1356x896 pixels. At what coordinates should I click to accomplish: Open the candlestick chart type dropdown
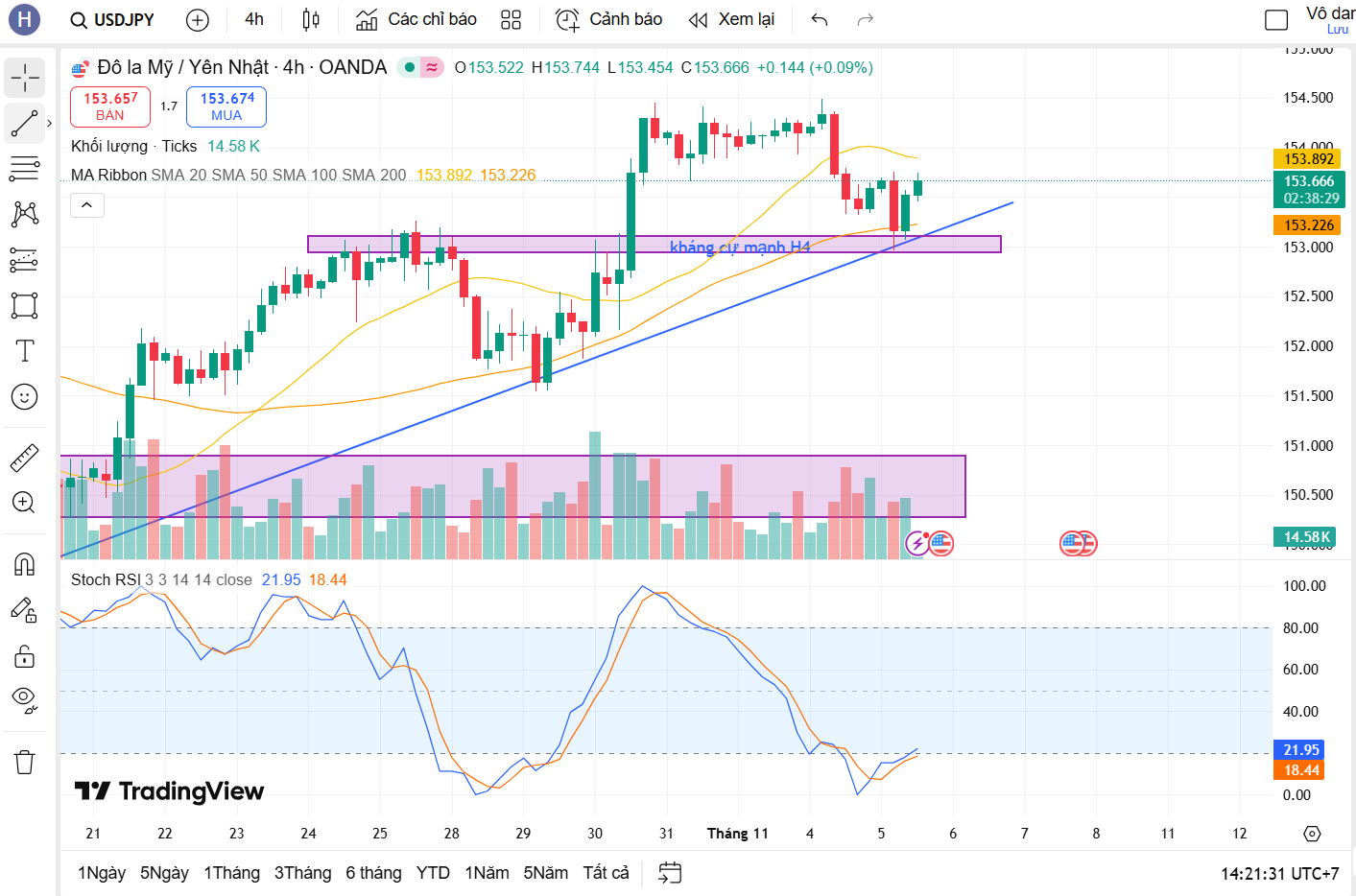click(x=311, y=19)
